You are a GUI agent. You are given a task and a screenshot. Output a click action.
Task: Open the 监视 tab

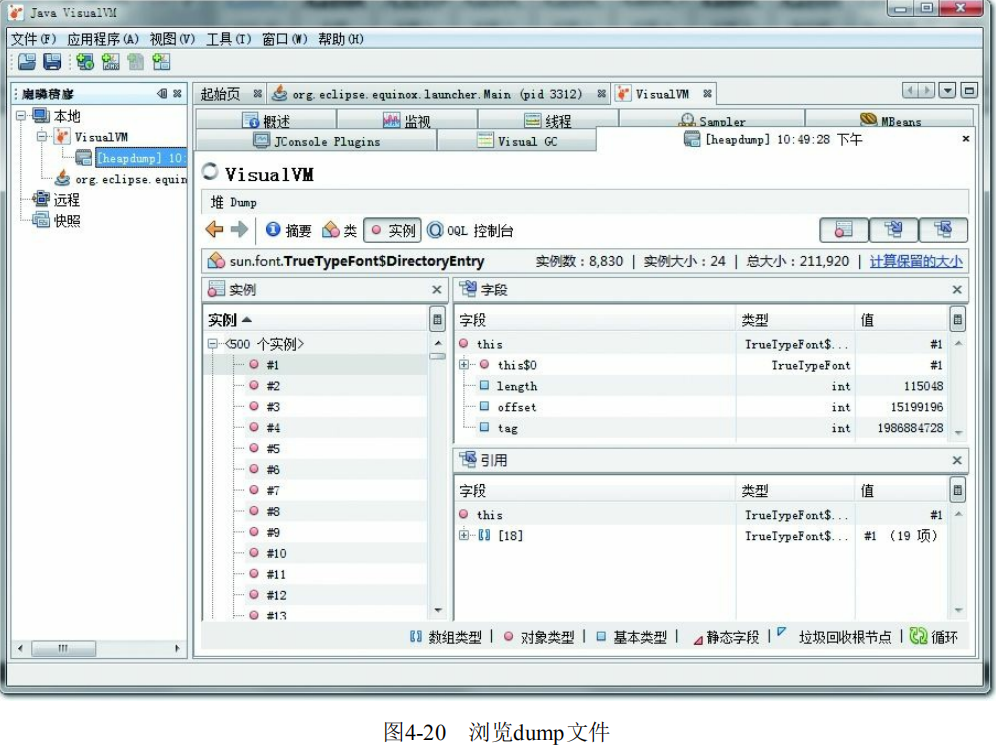point(407,120)
